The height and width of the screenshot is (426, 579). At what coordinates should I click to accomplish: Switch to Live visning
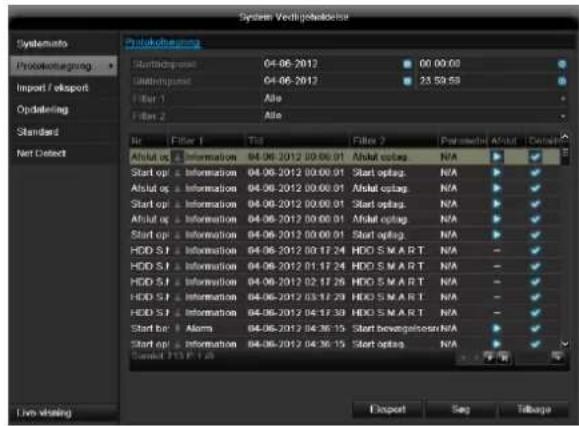(x=63, y=413)
